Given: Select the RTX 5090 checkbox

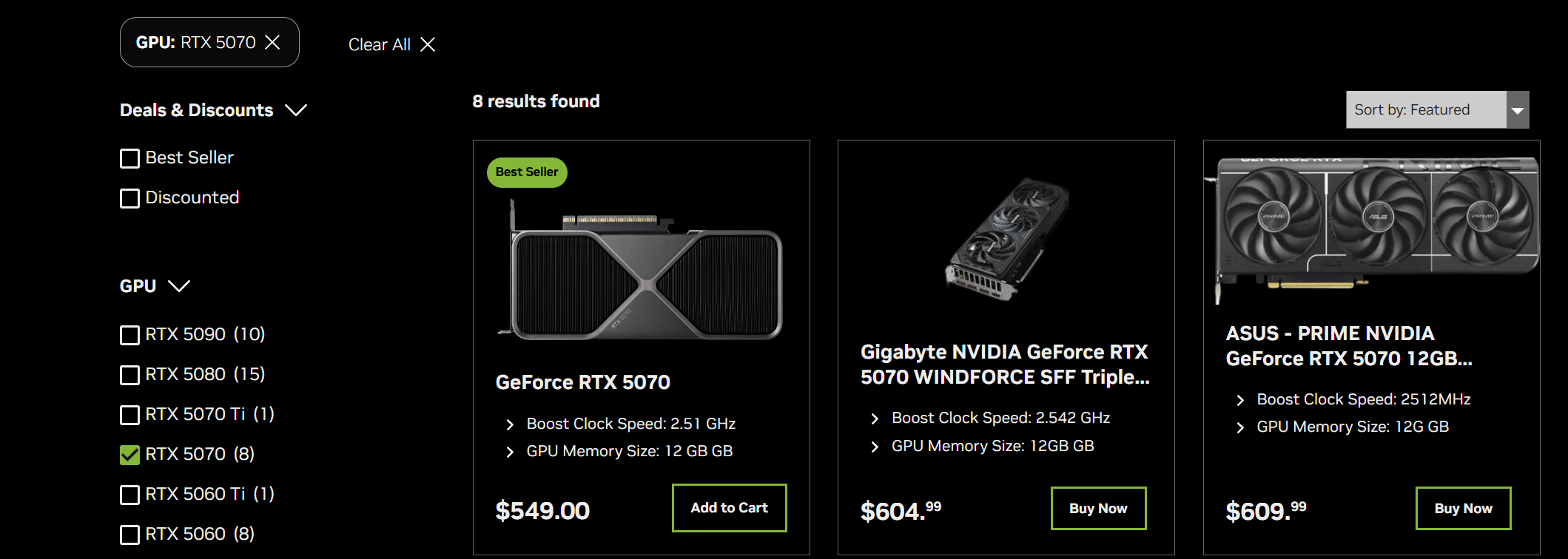Looking at the screenshot, I should 129,335.
